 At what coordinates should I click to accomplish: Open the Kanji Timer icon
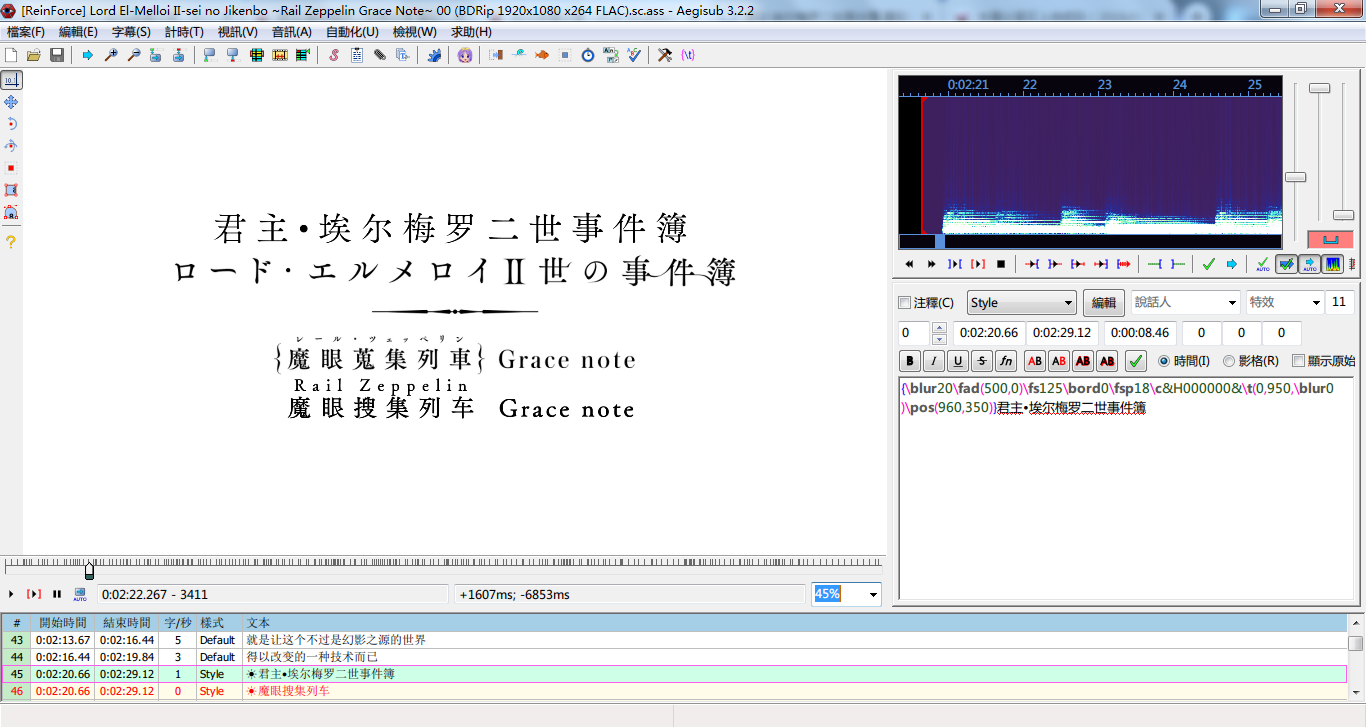[x=611, y=55]
